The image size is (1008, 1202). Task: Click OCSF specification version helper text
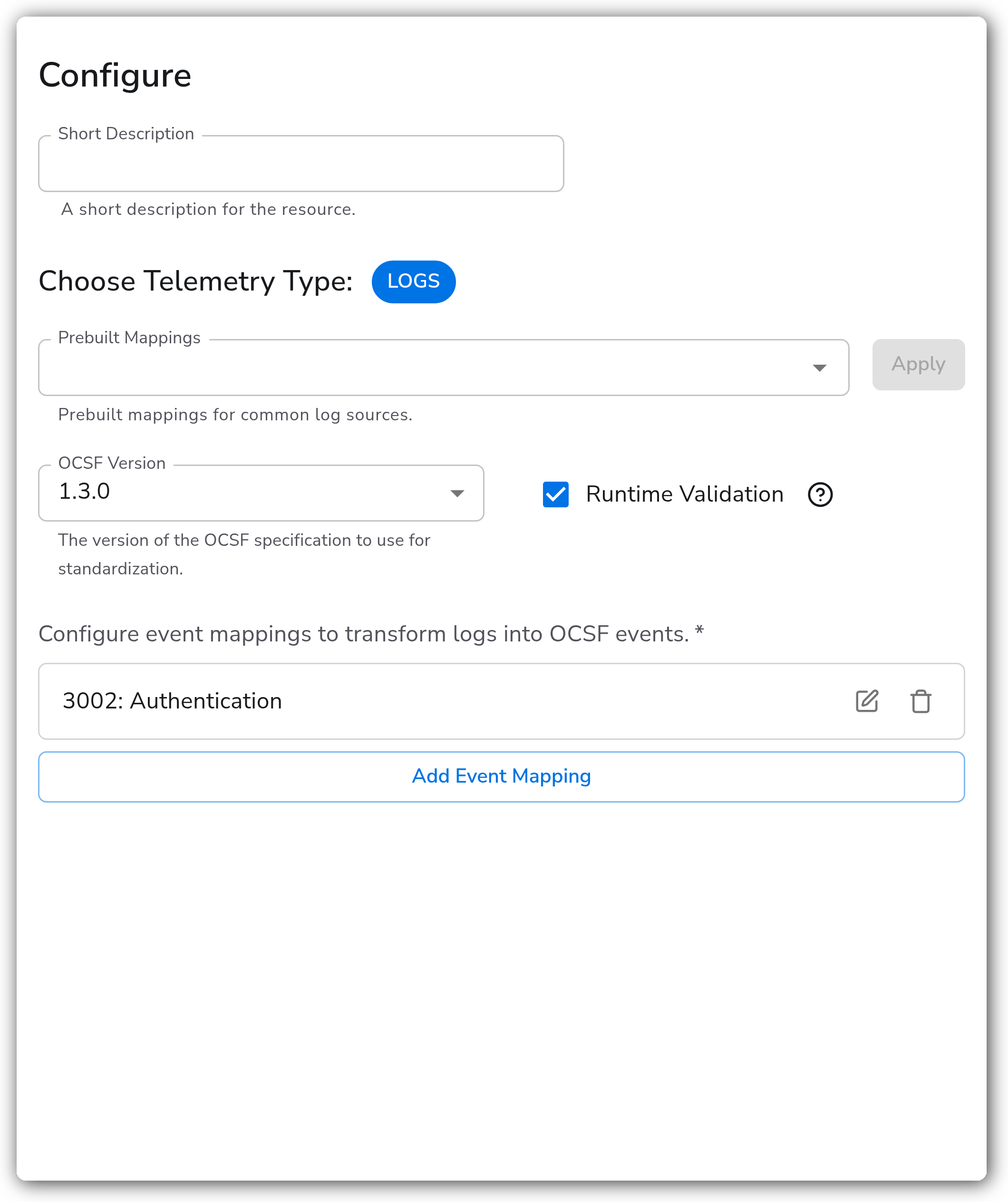pos(244,554)
